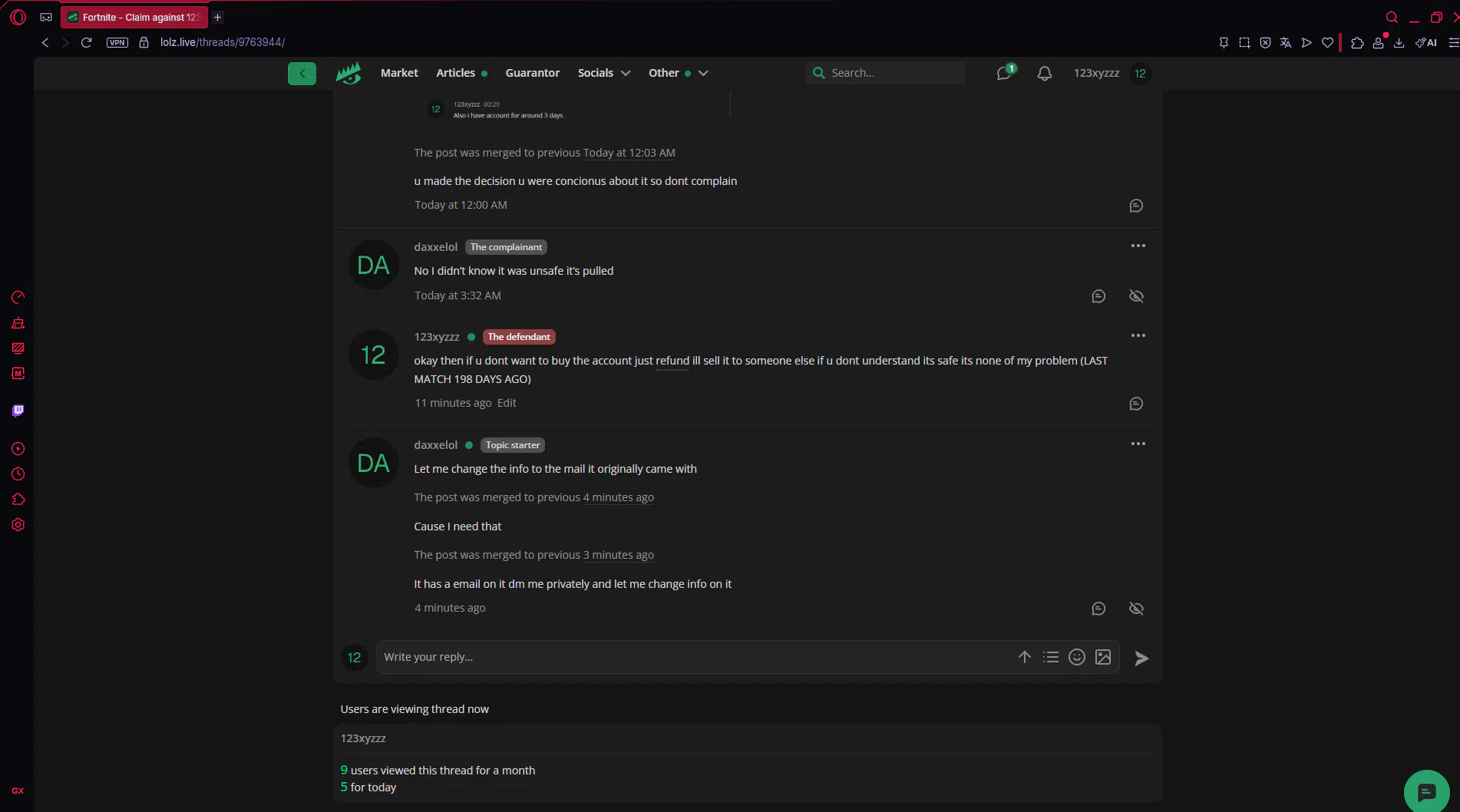Toggle hide on daxxelol's 3:32 AM post

1136,296
